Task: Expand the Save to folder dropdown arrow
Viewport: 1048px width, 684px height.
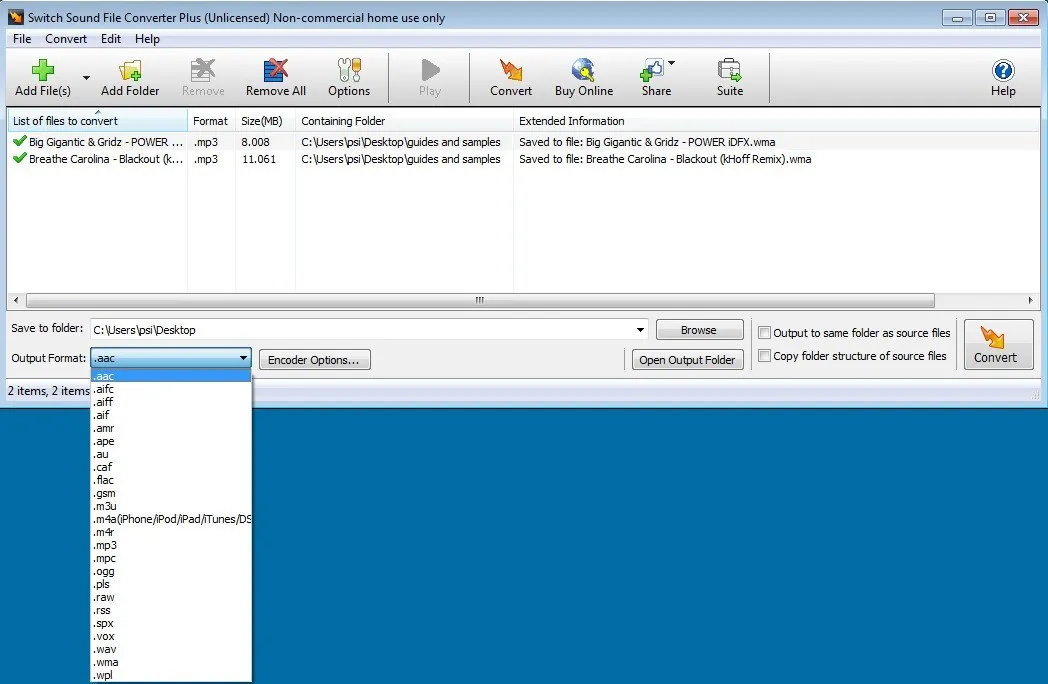Action: tap(640, 330)
